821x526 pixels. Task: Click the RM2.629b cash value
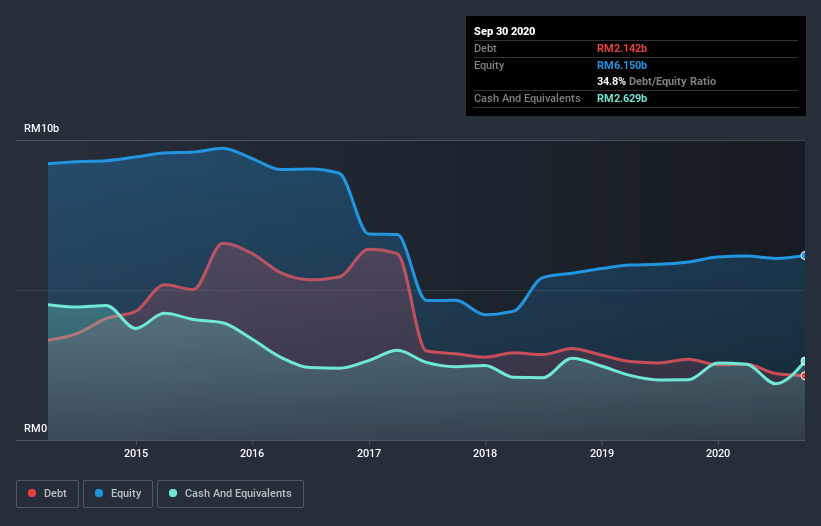[622, 98]
